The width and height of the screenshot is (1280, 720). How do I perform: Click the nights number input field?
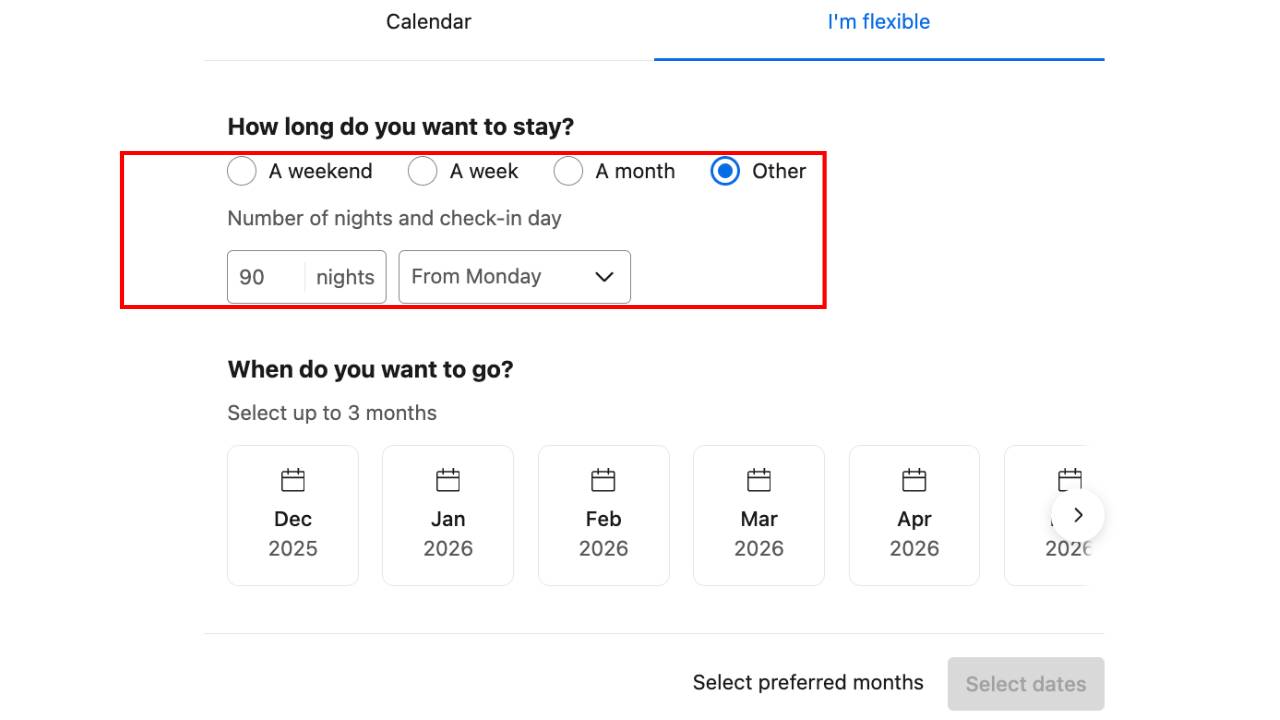pyautogui.click(x=263, y=277)
